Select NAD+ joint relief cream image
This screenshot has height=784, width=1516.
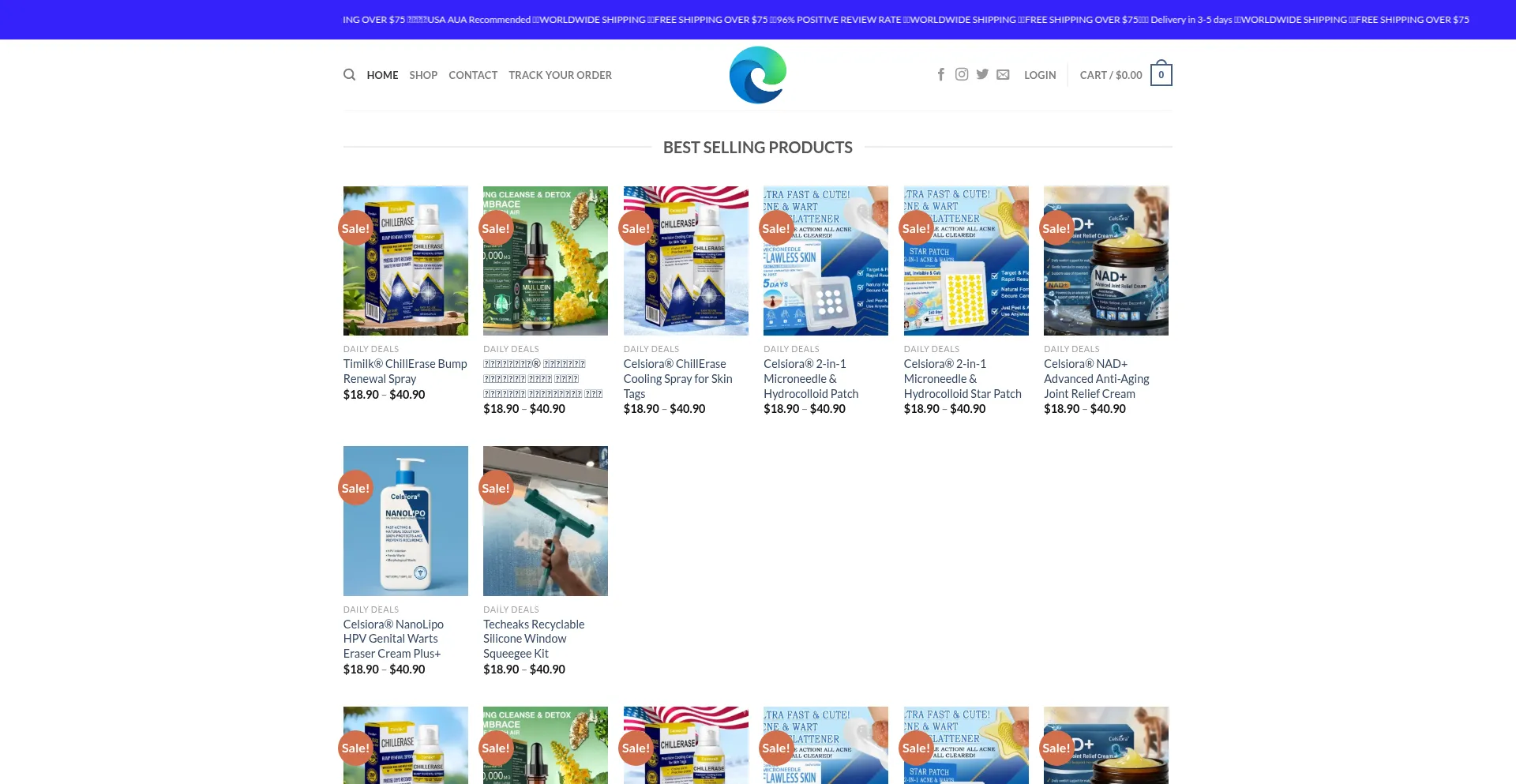1106,261
